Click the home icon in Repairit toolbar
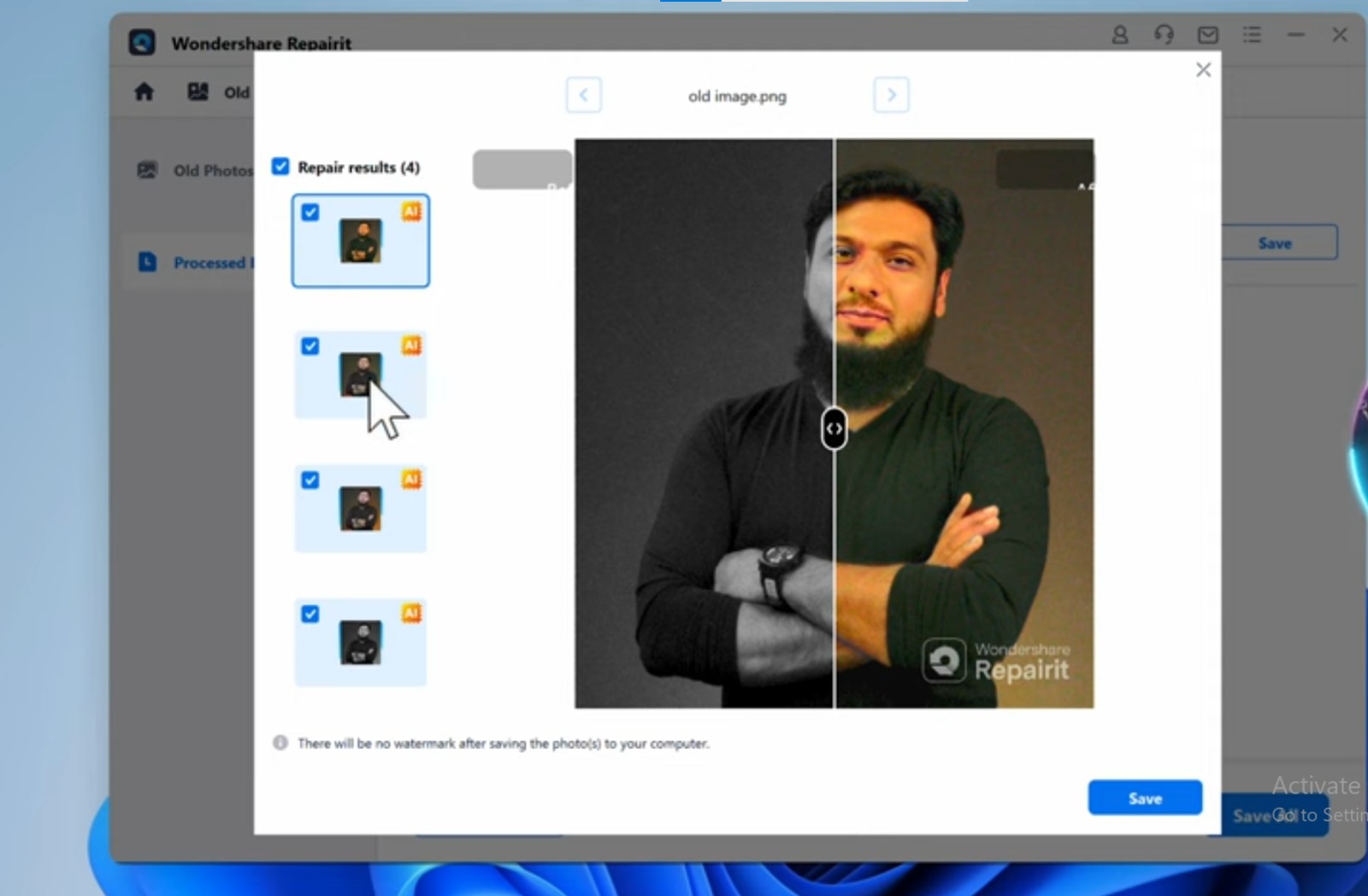The image size is (1368, 896). click(x=144, y=91)
